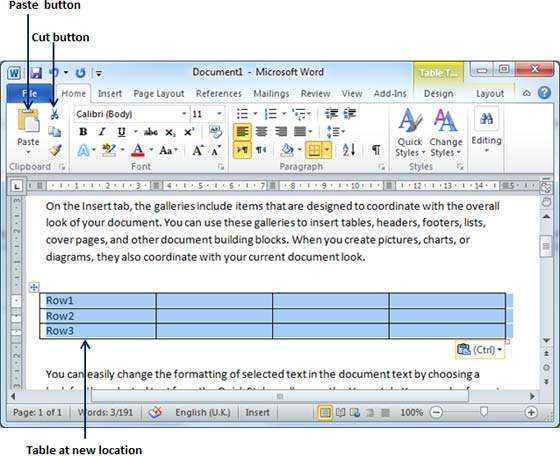This screenshot has height=456, width=560.
Task: Switch to the Insert tab
Action: [110, 94]
